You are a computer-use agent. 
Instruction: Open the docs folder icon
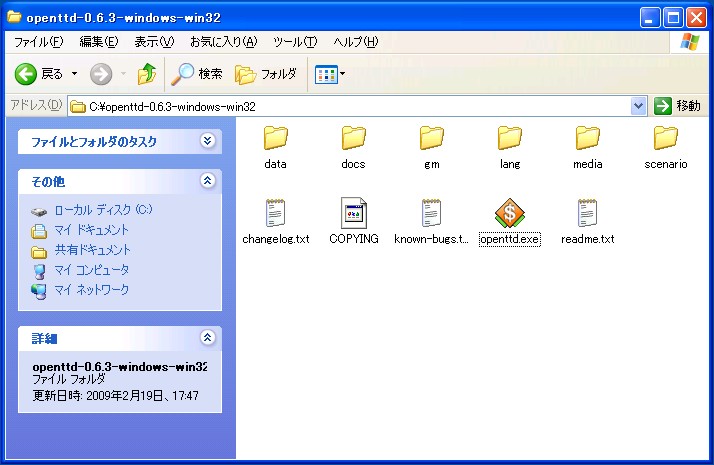pos(353,138)
